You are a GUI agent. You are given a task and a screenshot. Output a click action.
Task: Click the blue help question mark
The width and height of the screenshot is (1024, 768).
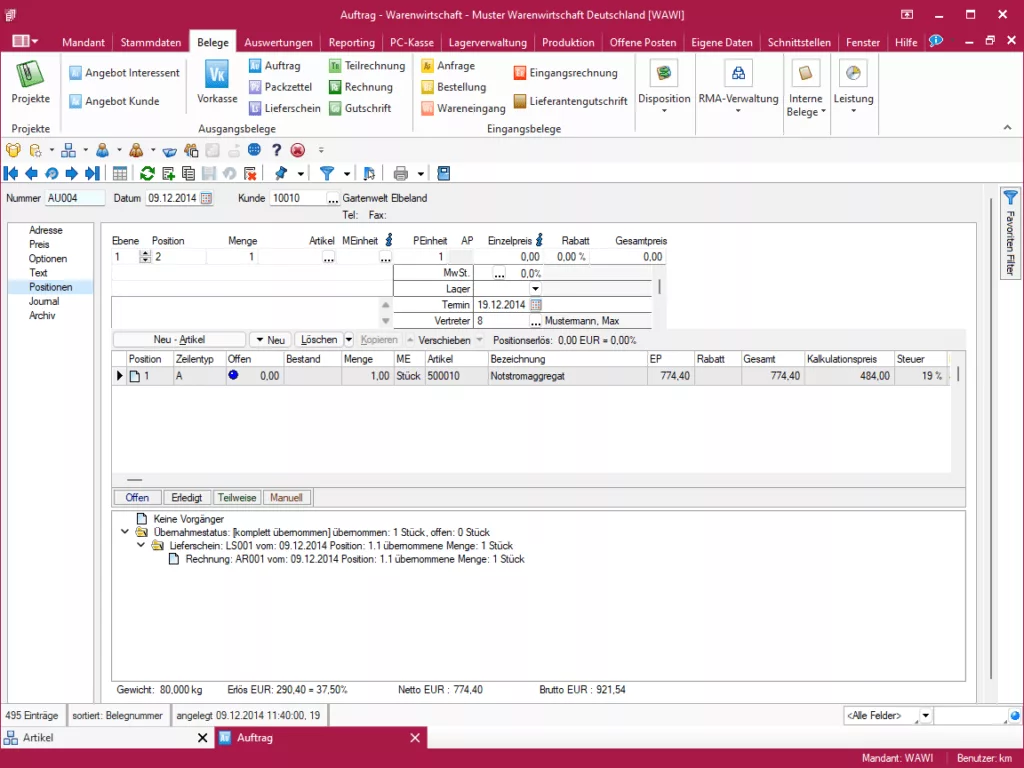pyautogui.click(x=276, y=150)
